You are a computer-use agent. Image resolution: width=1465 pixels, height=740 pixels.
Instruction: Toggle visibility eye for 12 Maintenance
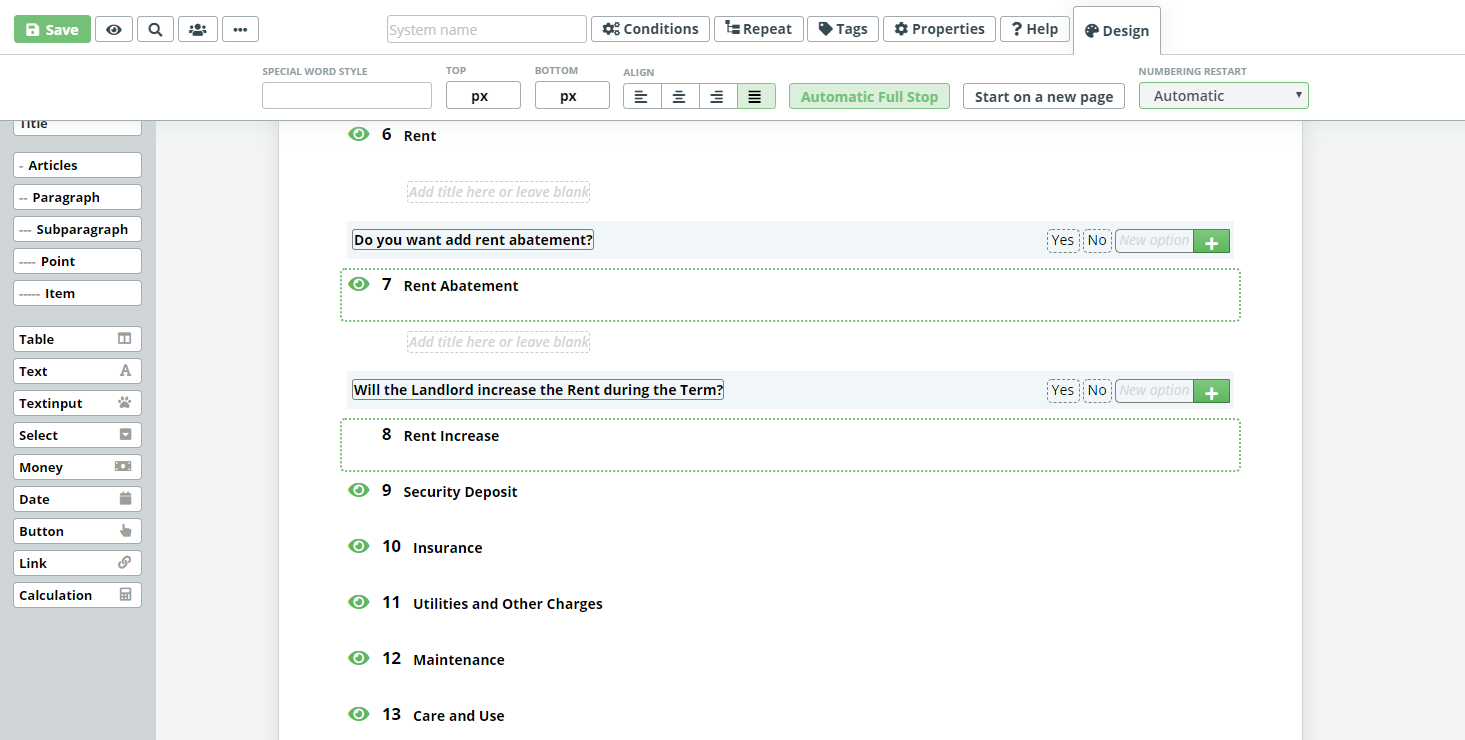click(359, 658)
